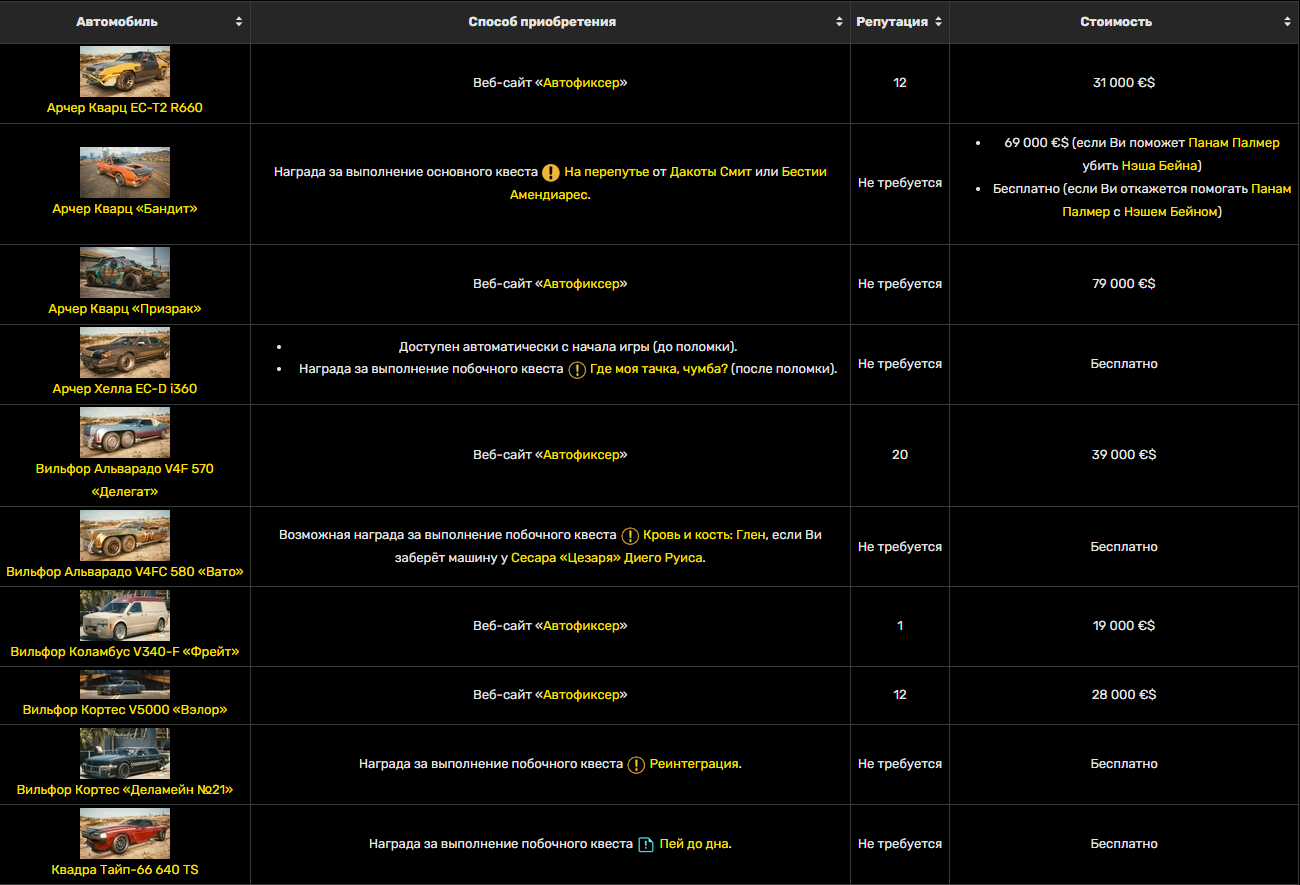
Task: Open Вильфор Коламбус «Фрейт» van image
Action: coord(125,615)
